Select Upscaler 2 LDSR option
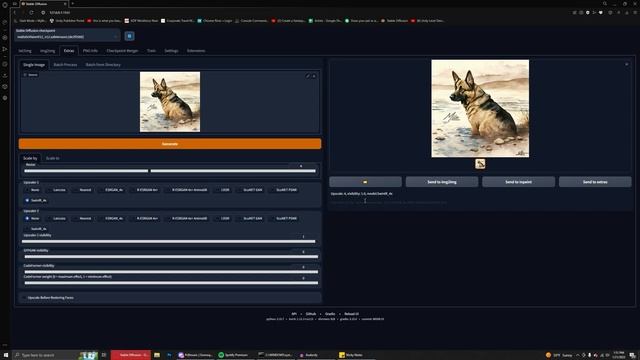 click(222, 219)
